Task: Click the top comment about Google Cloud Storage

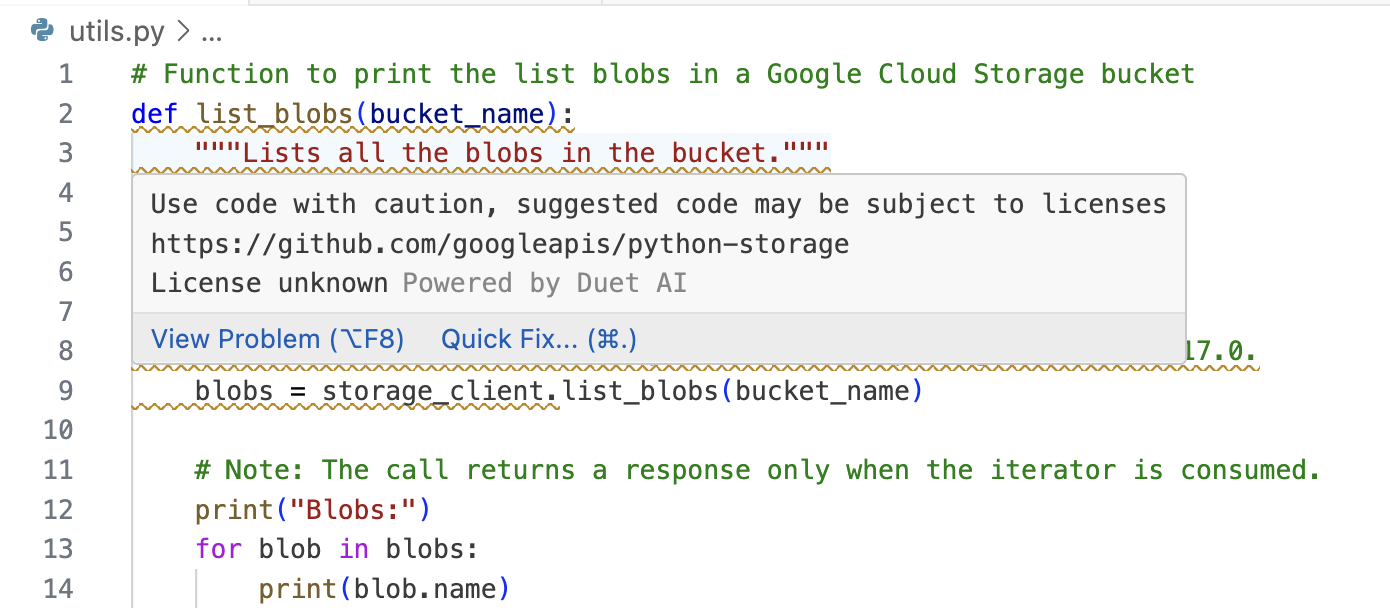Action: tap(663, 74)
